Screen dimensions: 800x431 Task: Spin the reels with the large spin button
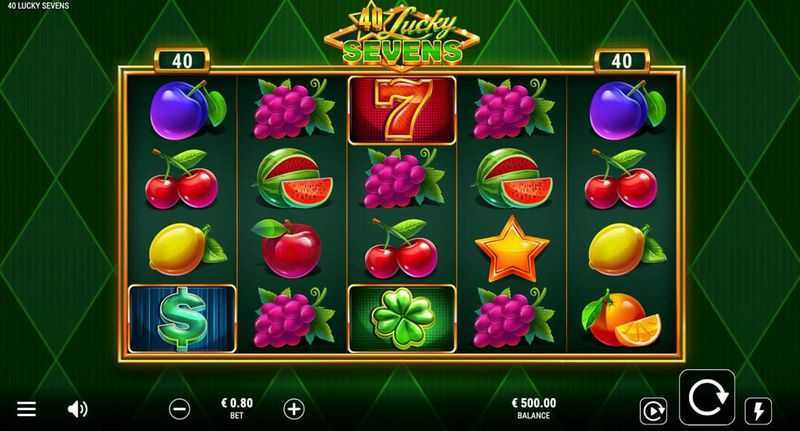click(707, 397)
